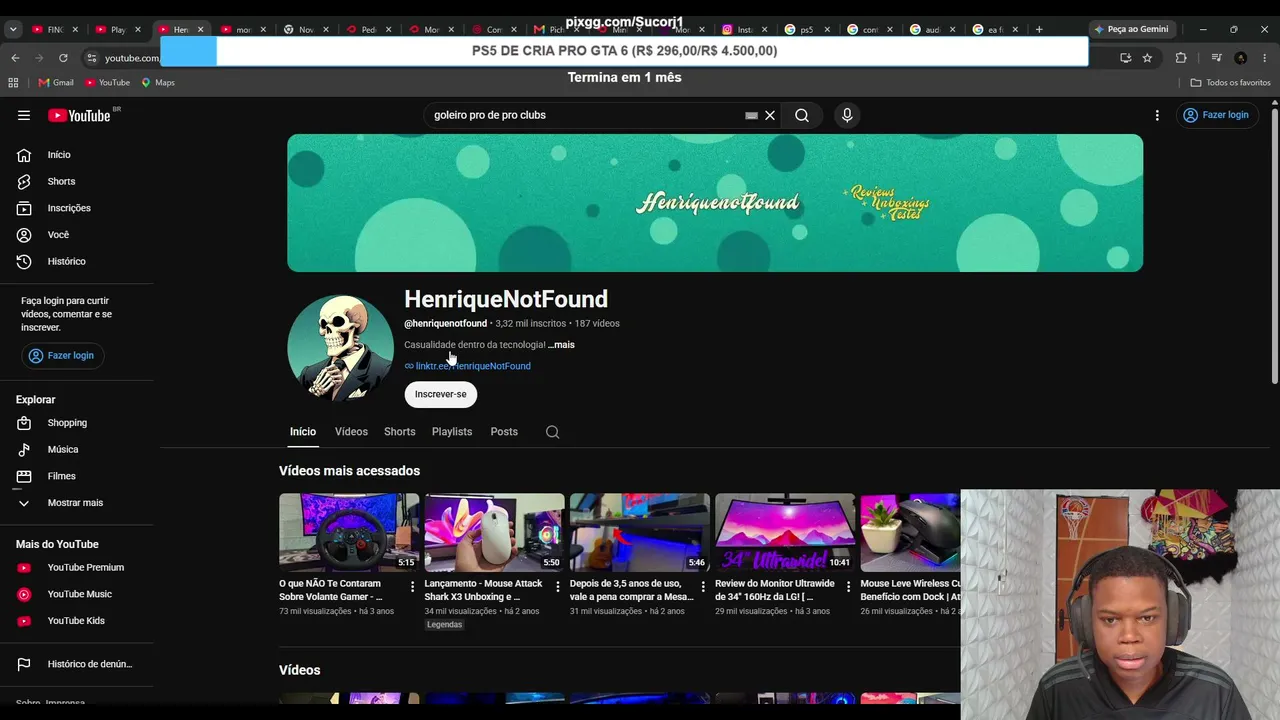Click Fazer login in the top bar

point(1216,115)
